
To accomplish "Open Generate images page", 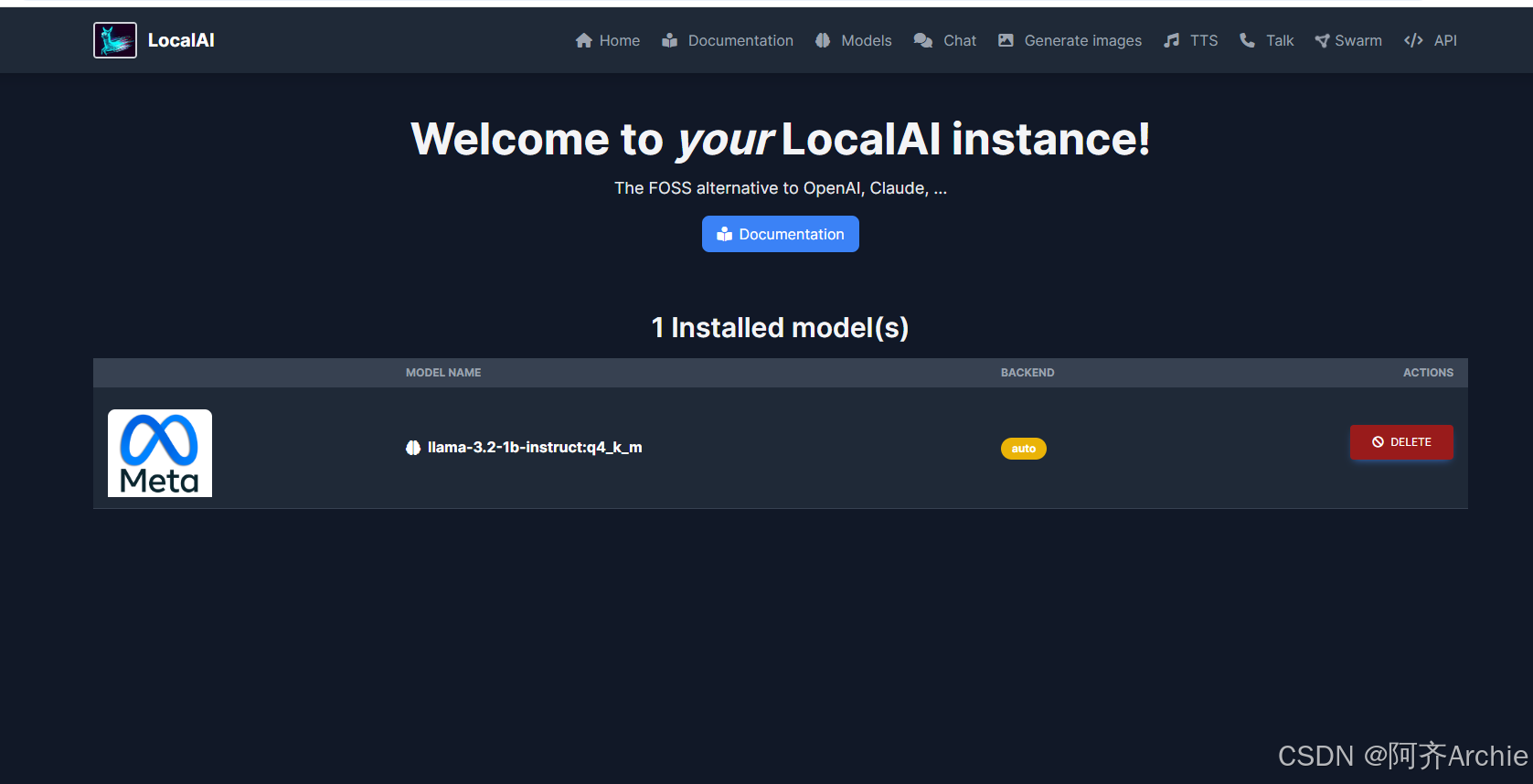I will [1070, 40].
